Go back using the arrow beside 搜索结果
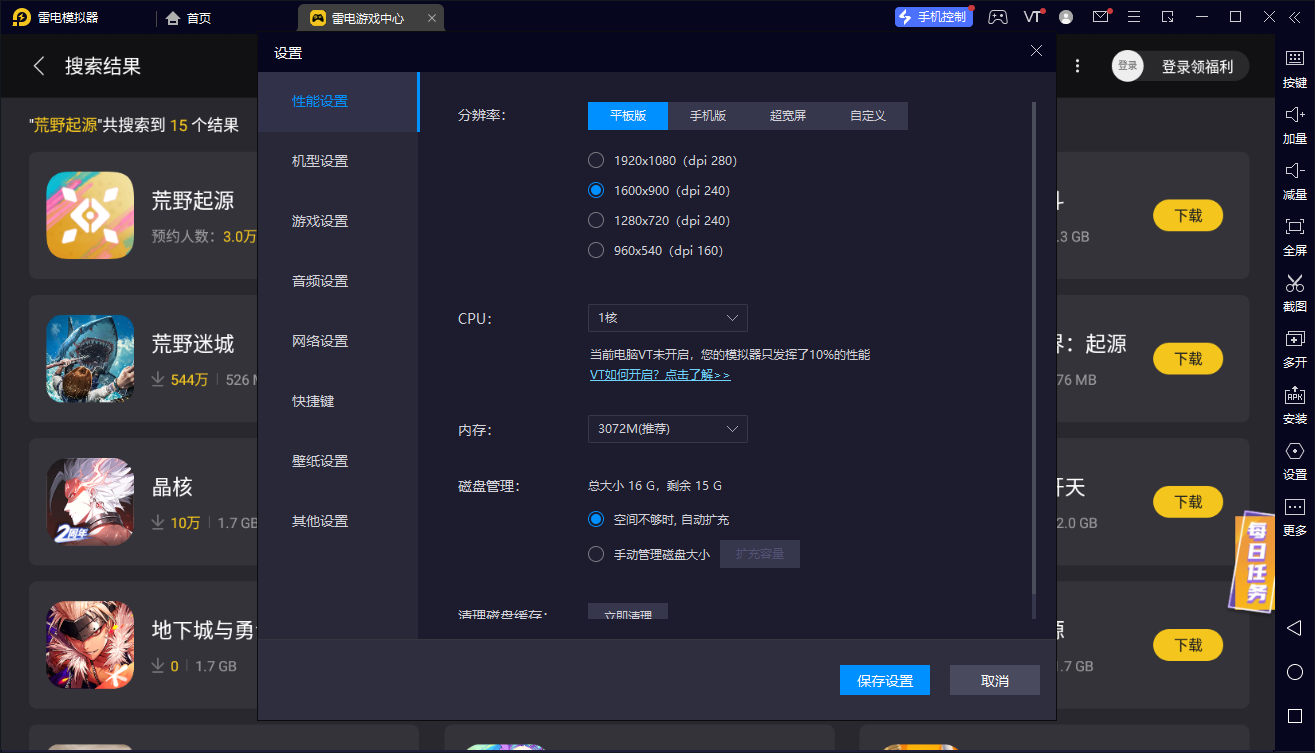1315x753 pixels. point(39,66)
